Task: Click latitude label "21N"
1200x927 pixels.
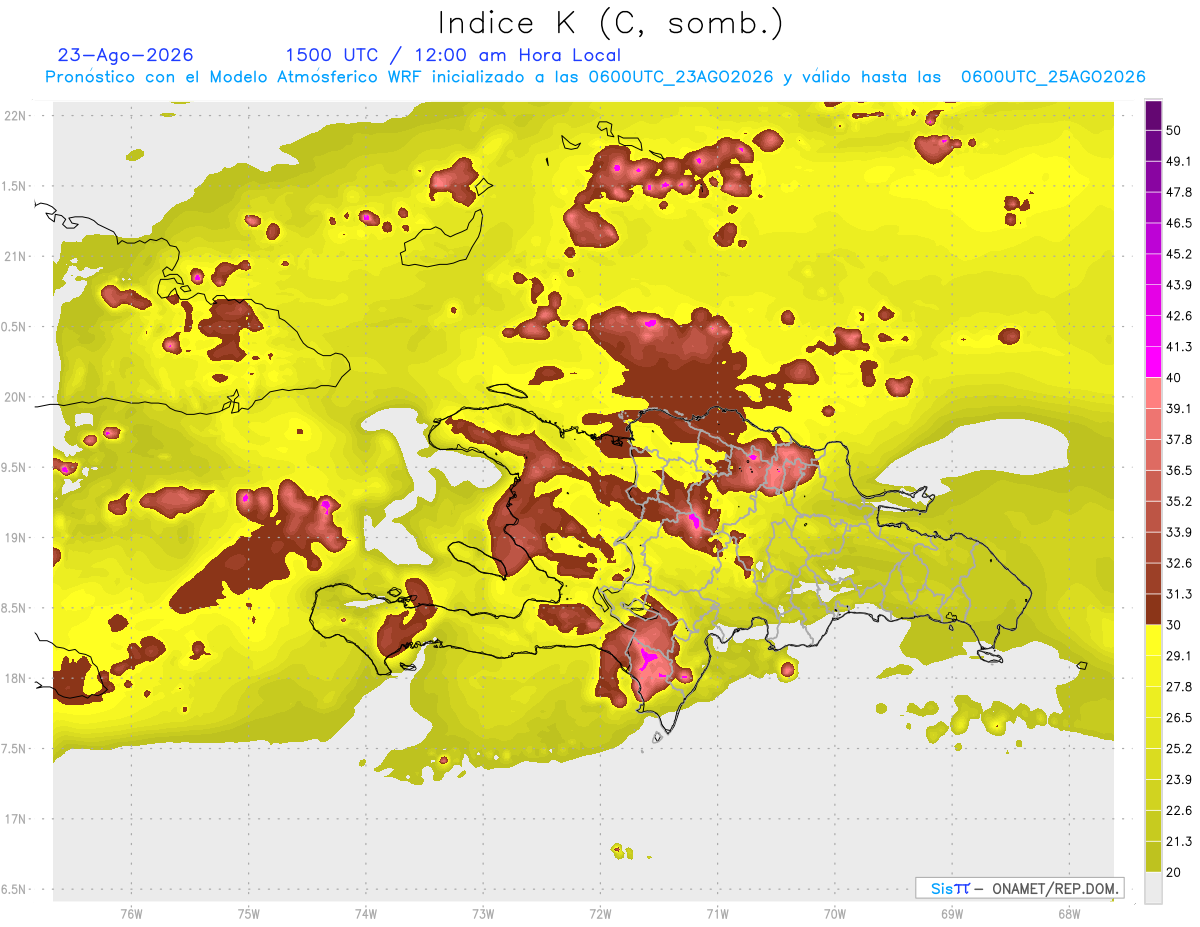Action: tap(16, 256)
